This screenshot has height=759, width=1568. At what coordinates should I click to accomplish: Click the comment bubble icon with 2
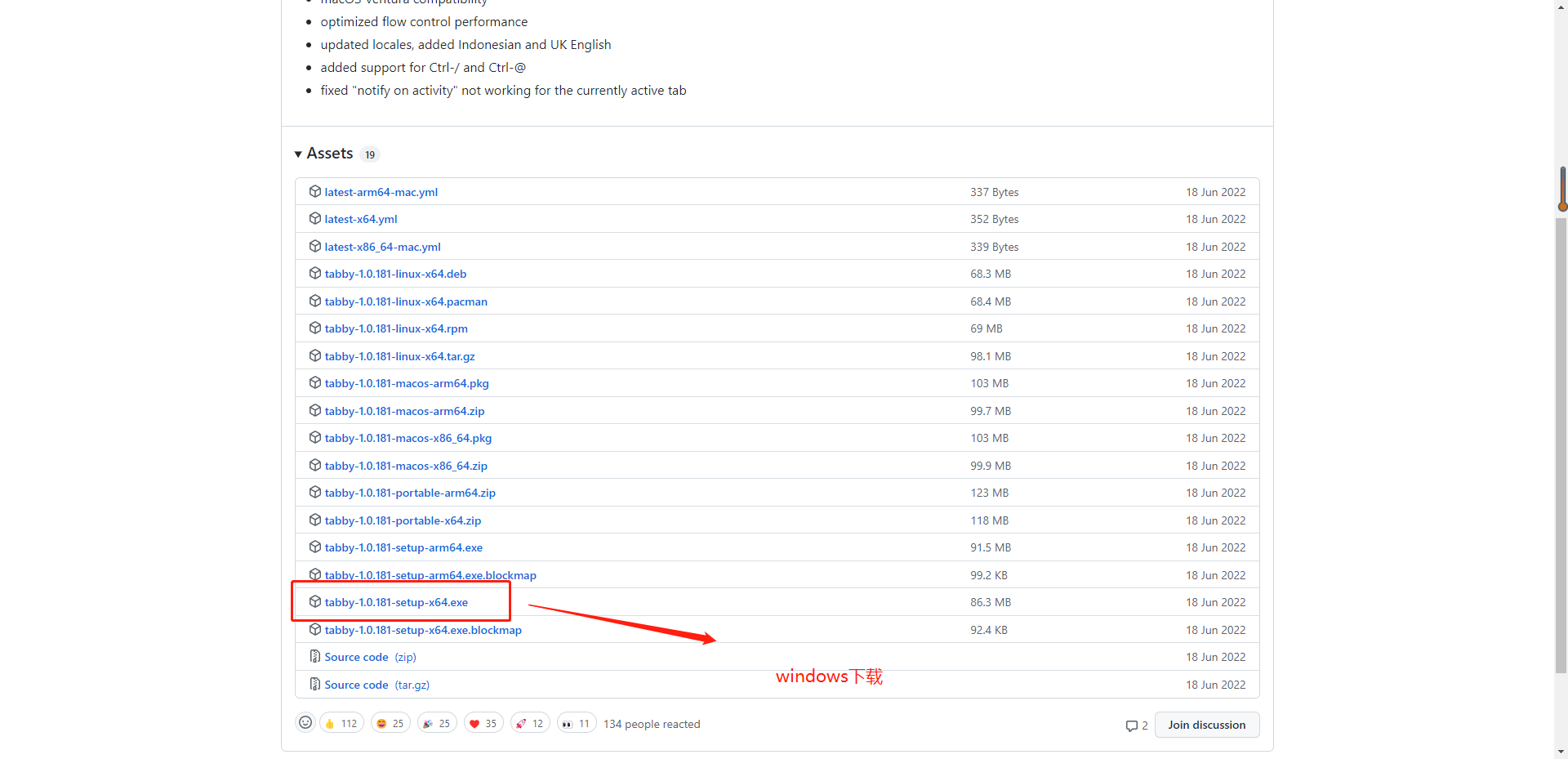pos(1131,726)
